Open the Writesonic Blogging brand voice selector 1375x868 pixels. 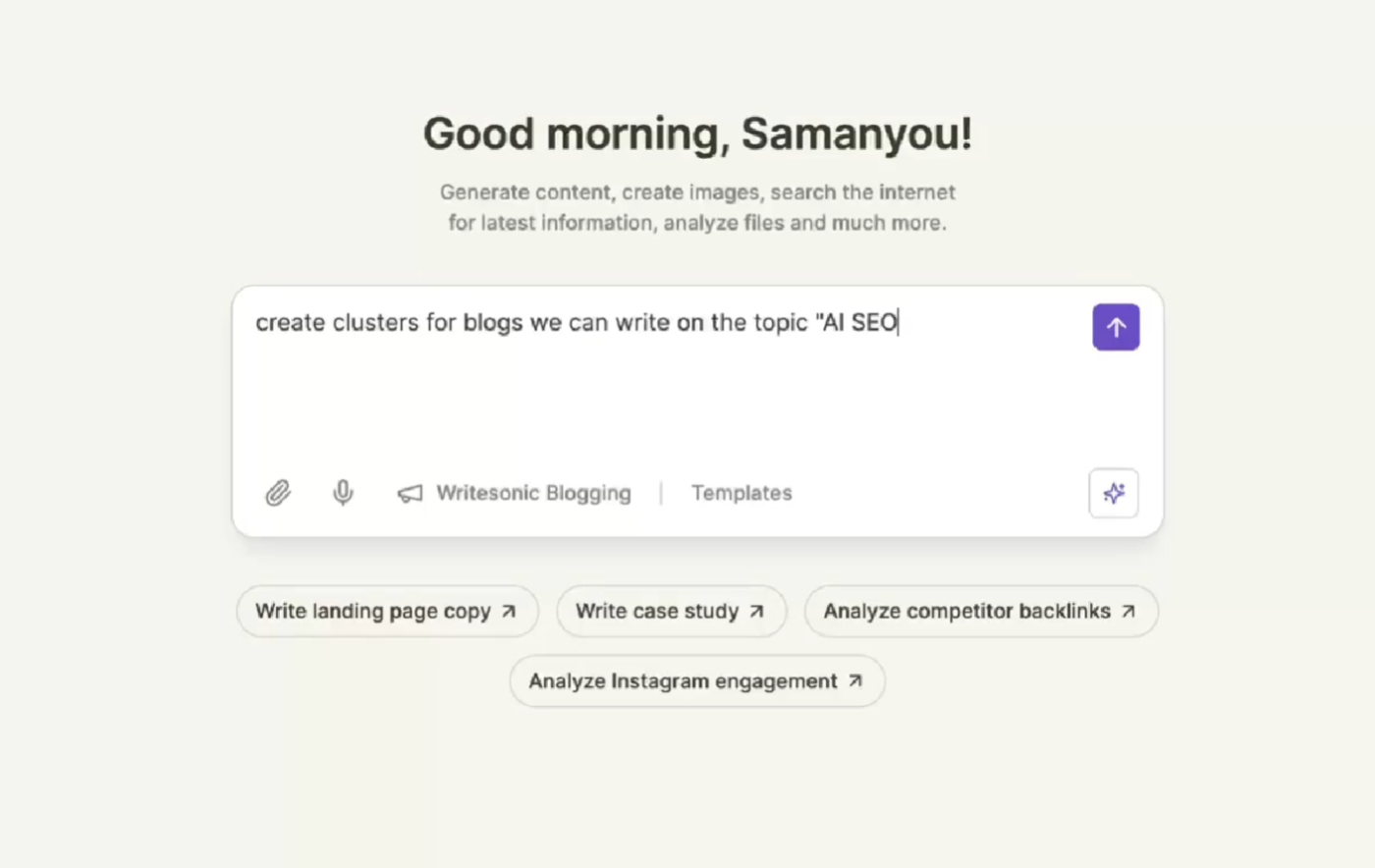point(533,493)
